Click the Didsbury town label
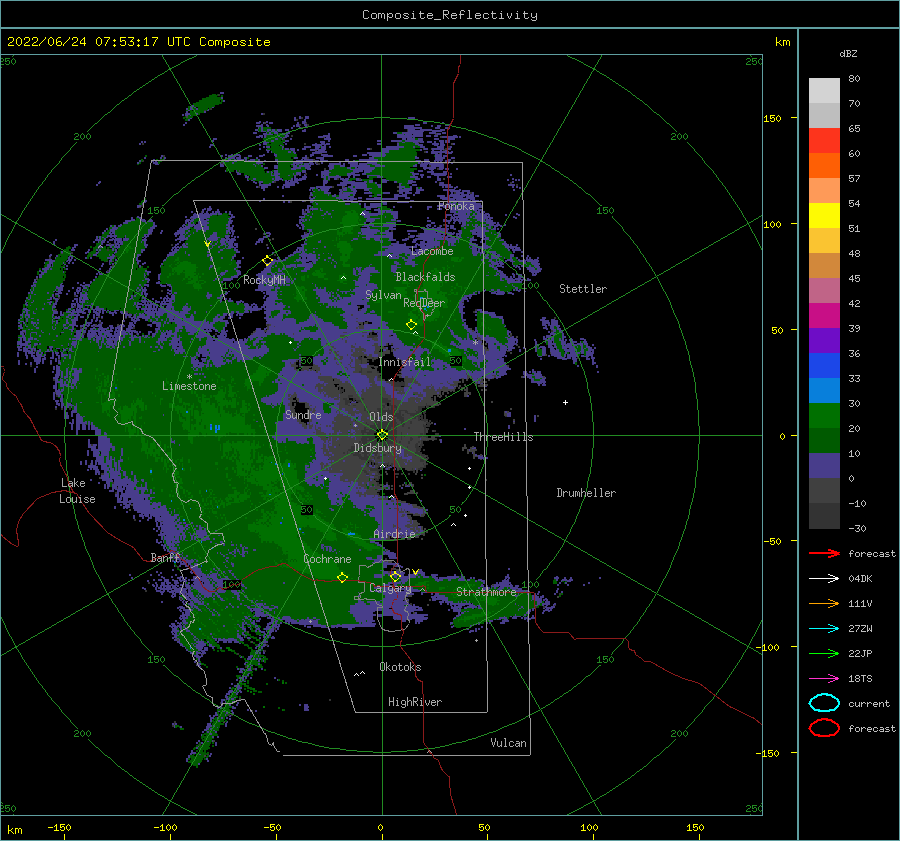Screen dimensions: 900x841 coord(377,448)
